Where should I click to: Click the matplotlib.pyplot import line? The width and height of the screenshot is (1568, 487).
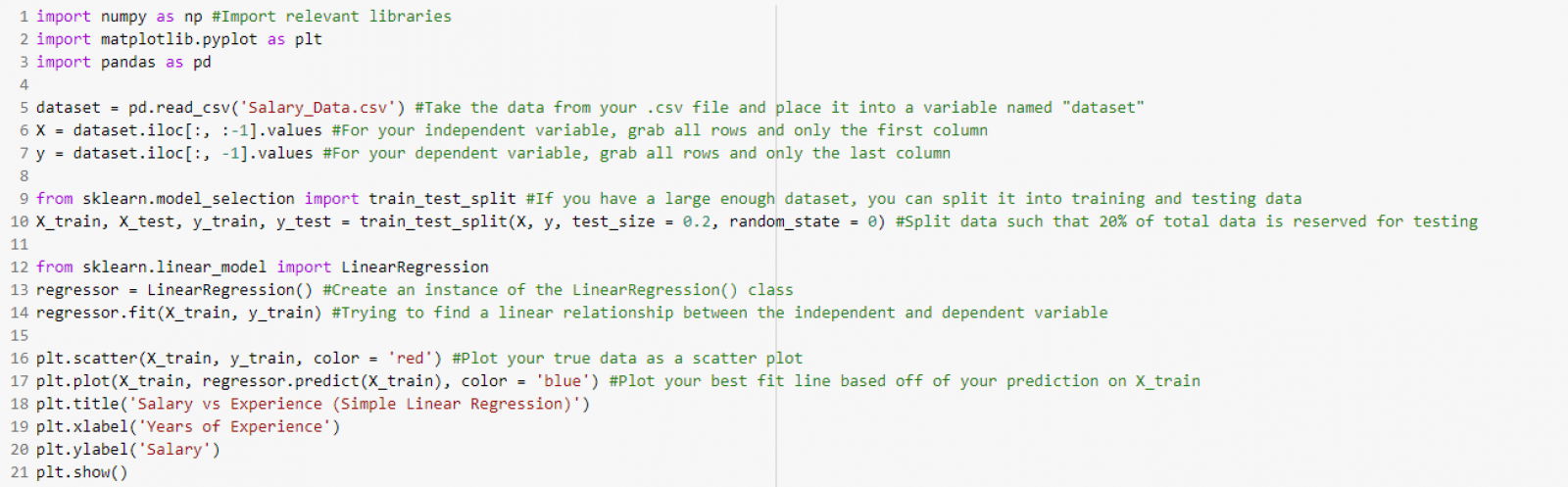pyautogui.click(x=179, y=39)
